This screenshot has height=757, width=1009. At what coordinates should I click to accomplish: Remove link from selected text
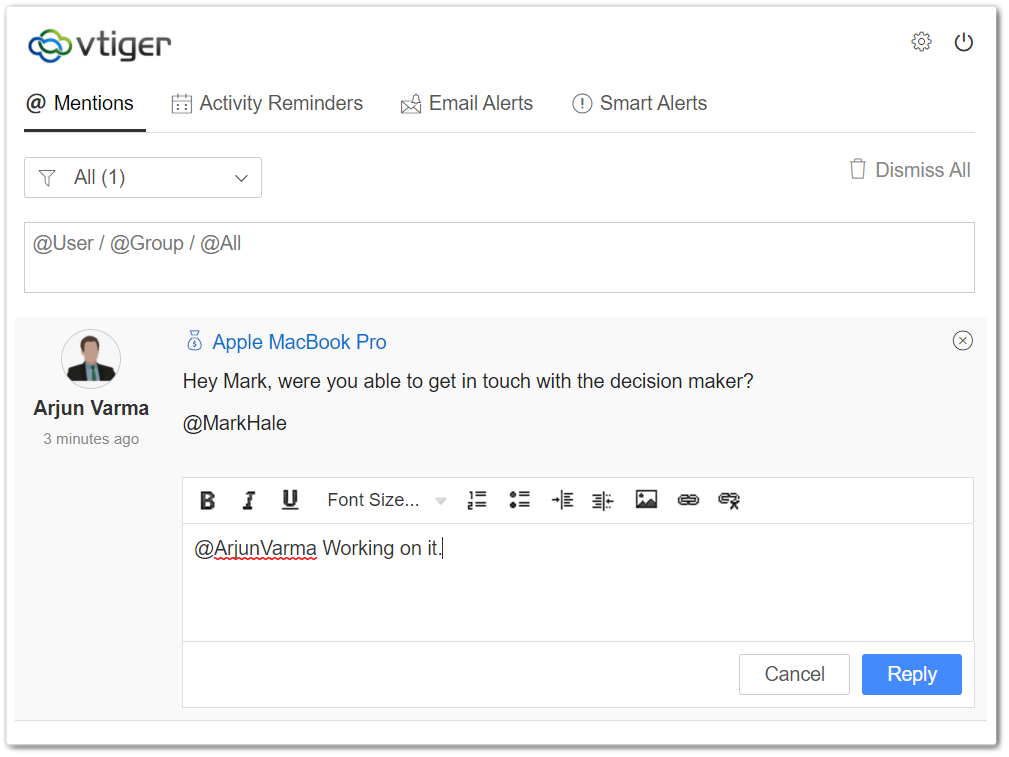tap(729, 500)
